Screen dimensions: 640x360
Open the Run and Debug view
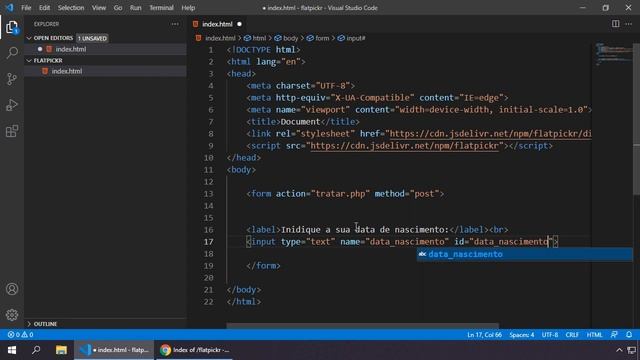(x=12, y=105)
